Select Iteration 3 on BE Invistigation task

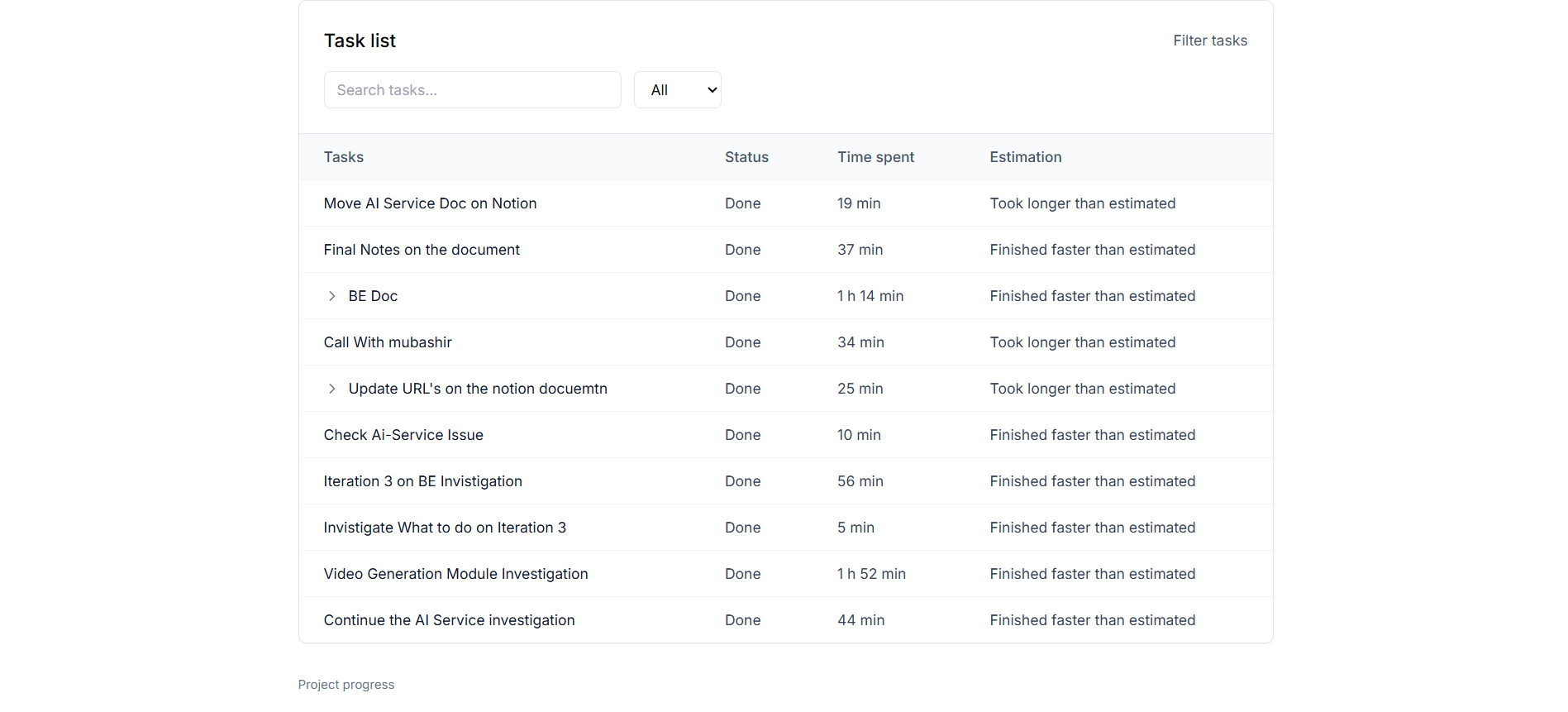pos(422,481)
